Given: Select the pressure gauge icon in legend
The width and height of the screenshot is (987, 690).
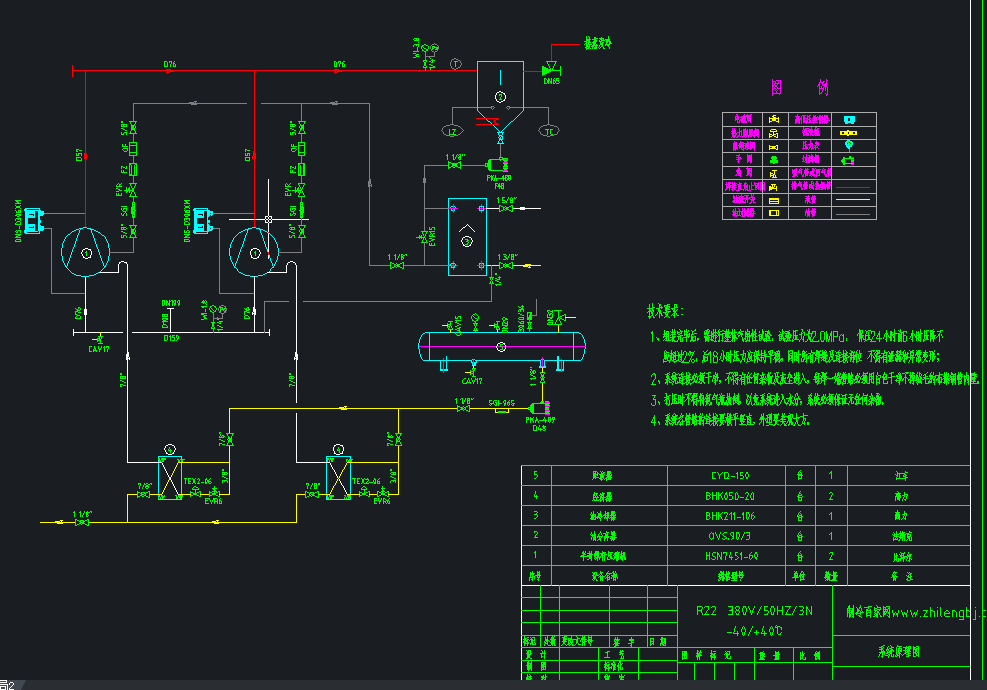Looking at the screenshot, I should (x=849, y=145).
